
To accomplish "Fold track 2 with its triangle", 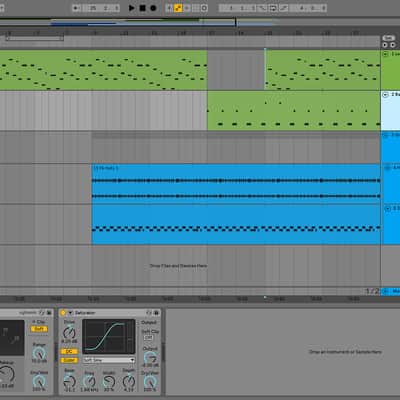I will [385, 95].
